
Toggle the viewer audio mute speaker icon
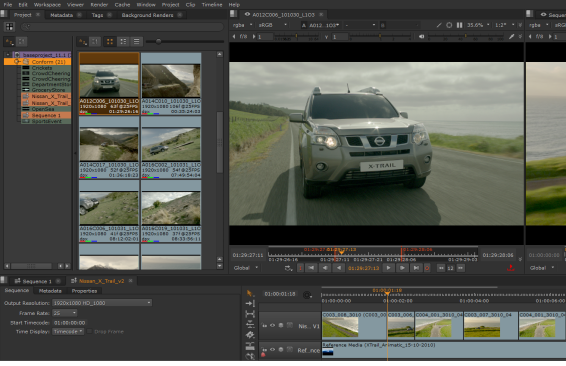(x=421, y=36)
